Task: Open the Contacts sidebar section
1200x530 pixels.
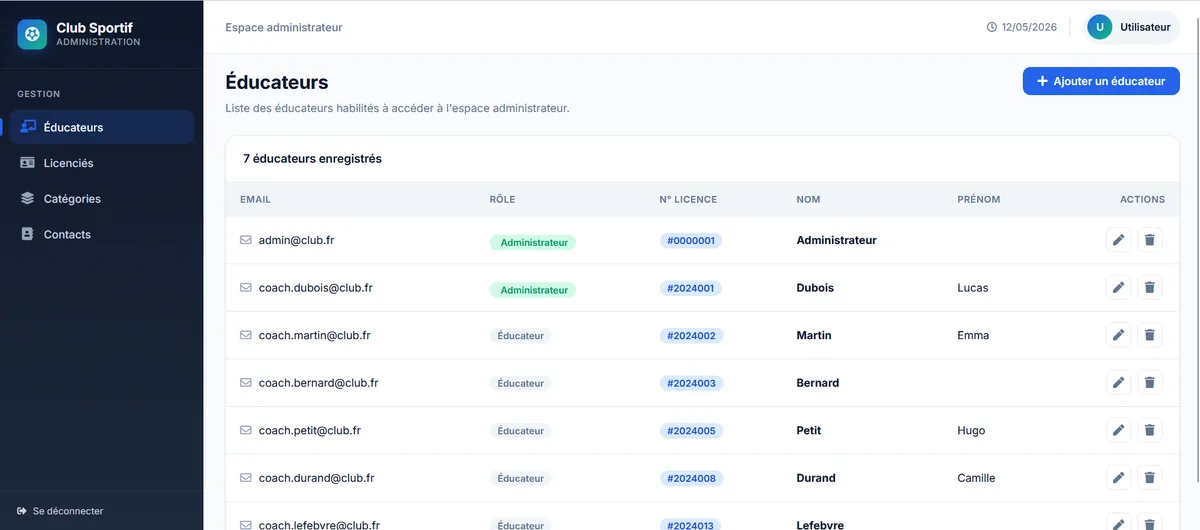Action: pyautogui.click(x=102, y=234)
